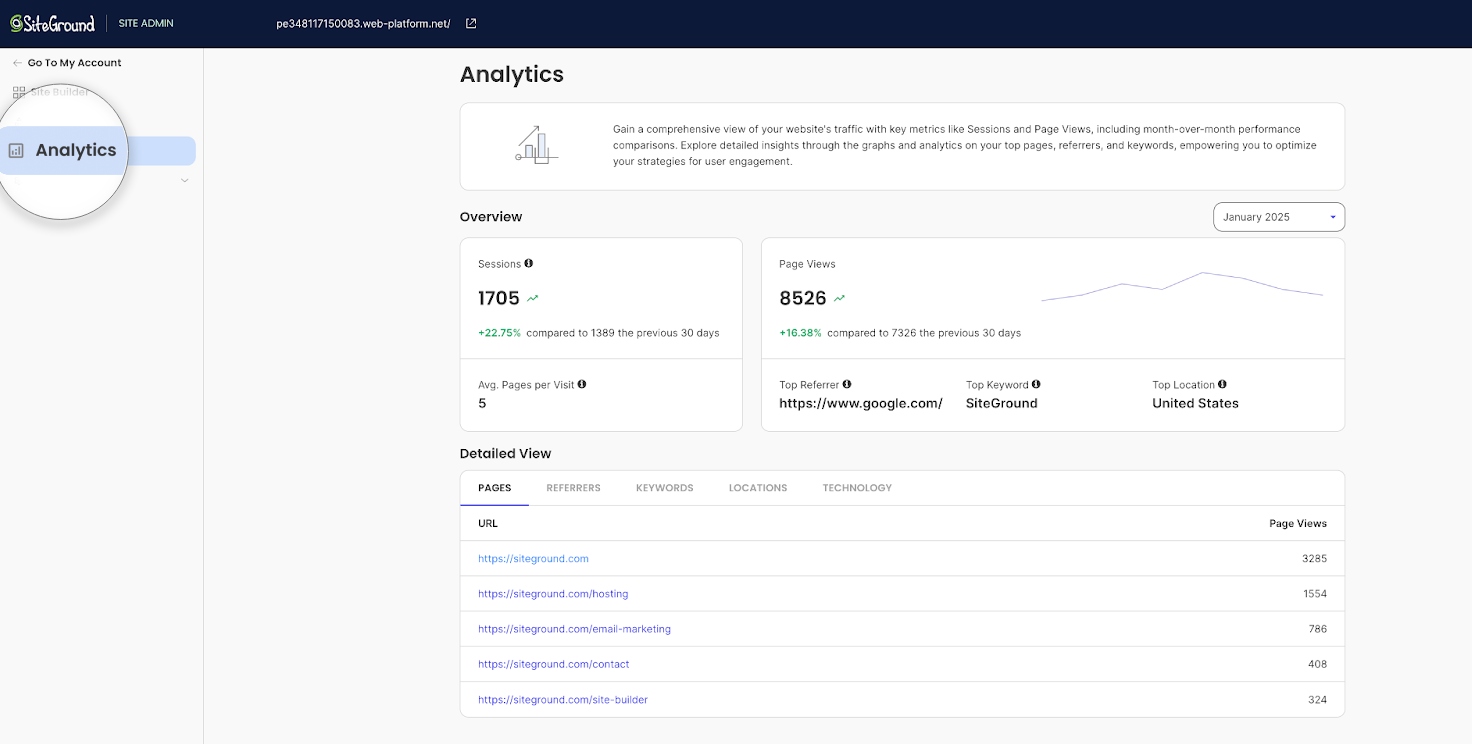Viewport: 1472px width, 744px height.
Task: Click the Sessions info icon
Action: click(x=528, y=263)
